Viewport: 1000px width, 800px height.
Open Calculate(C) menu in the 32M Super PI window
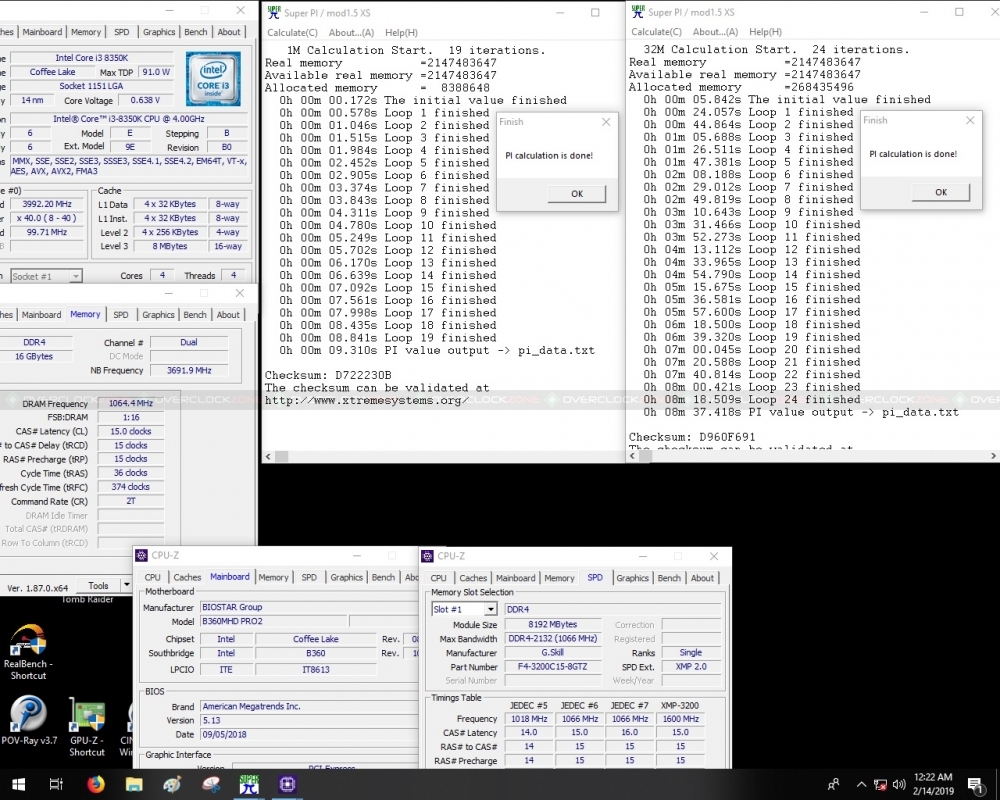coord(656,32)
